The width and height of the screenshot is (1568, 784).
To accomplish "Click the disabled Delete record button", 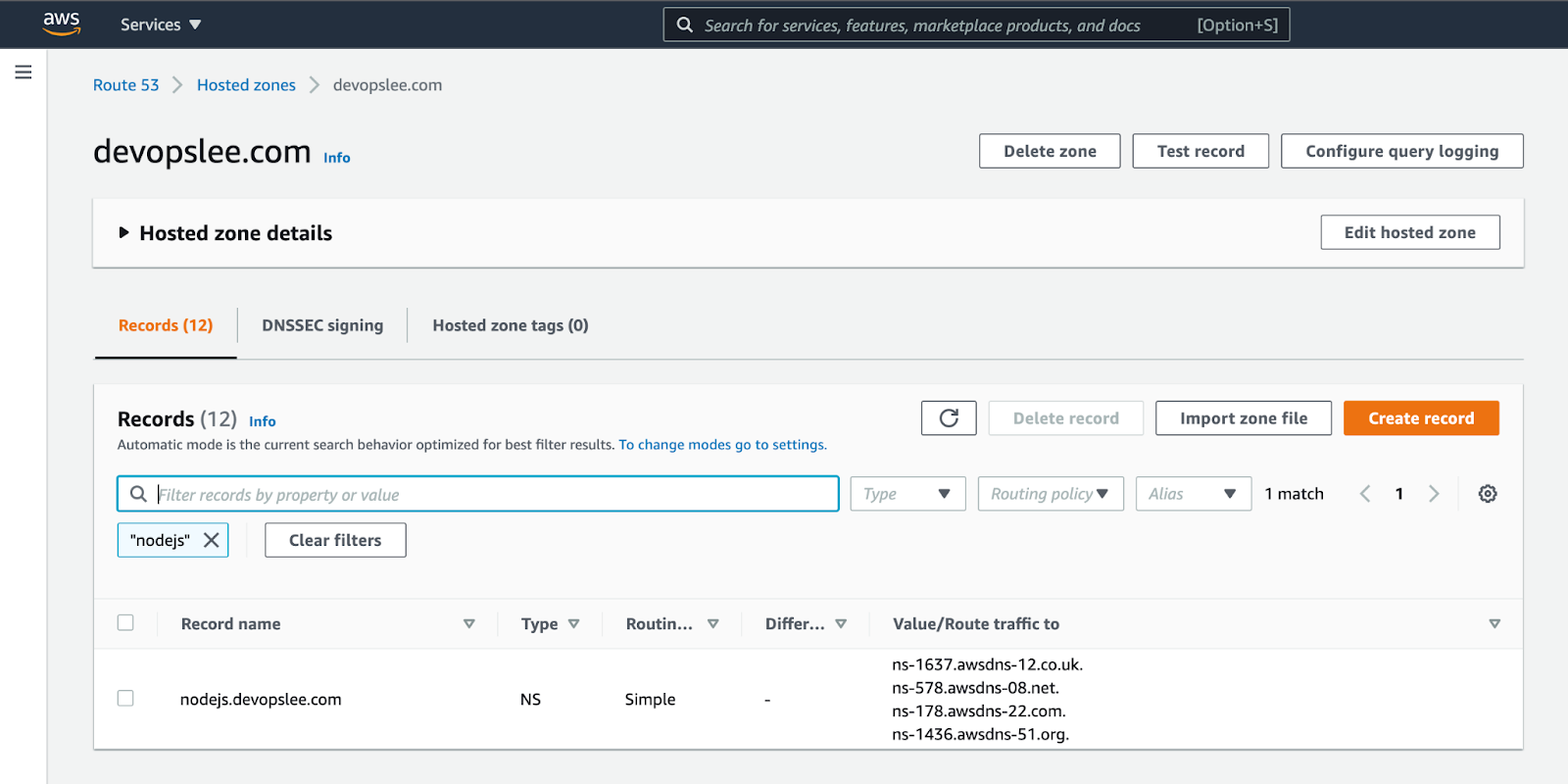I will (1066, 418).
